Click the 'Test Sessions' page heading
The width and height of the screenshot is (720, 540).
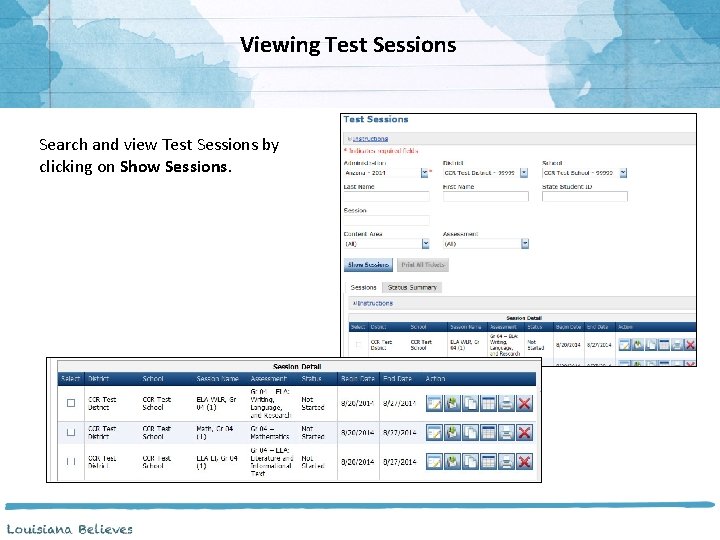click(376, 119)
